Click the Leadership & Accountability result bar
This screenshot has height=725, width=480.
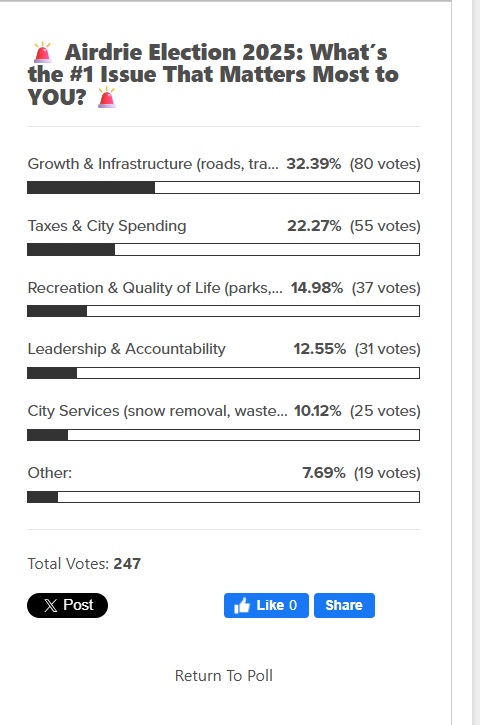223,373
